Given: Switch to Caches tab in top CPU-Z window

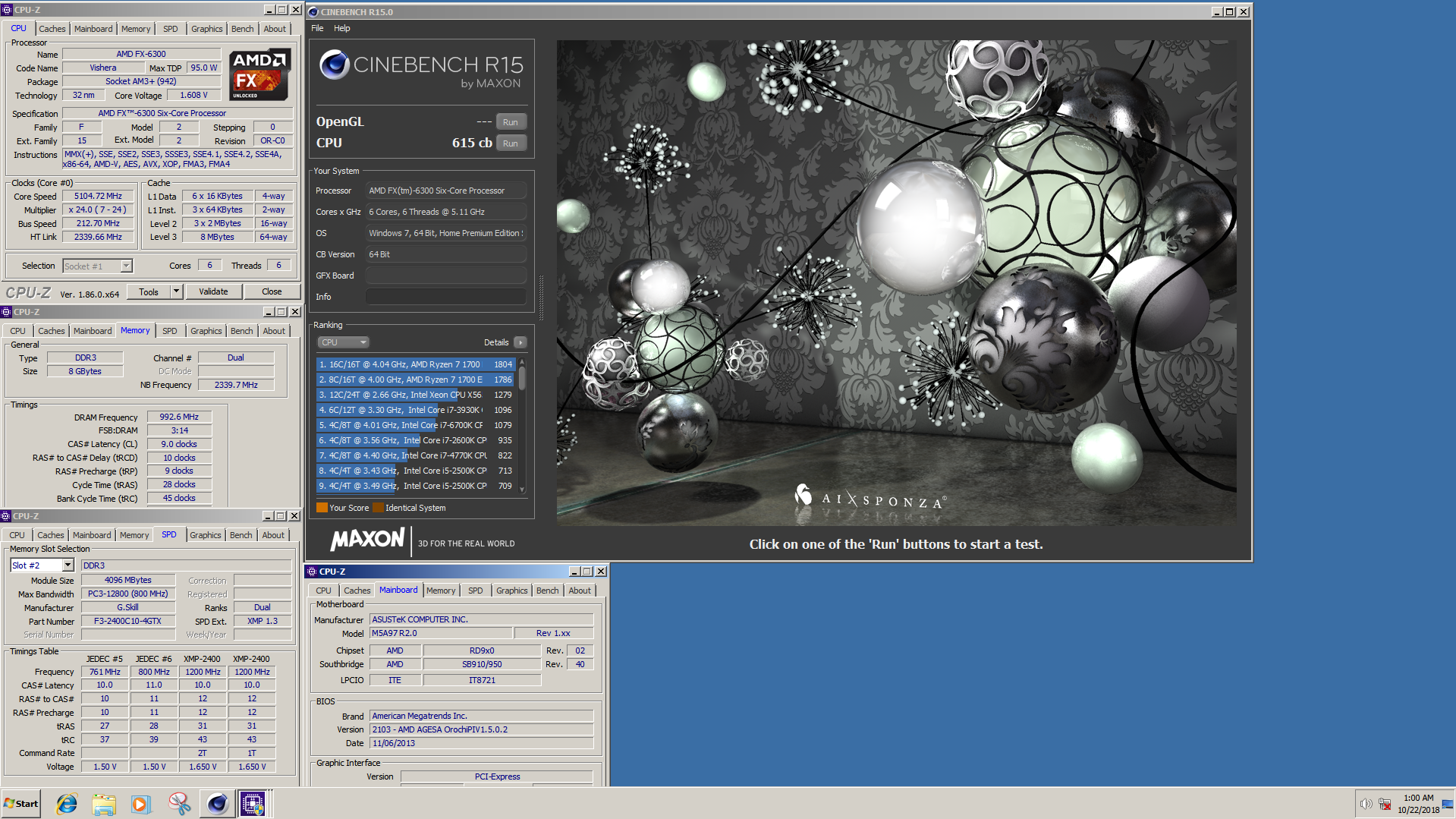Looking at the screenshot, I should [52, 29].
